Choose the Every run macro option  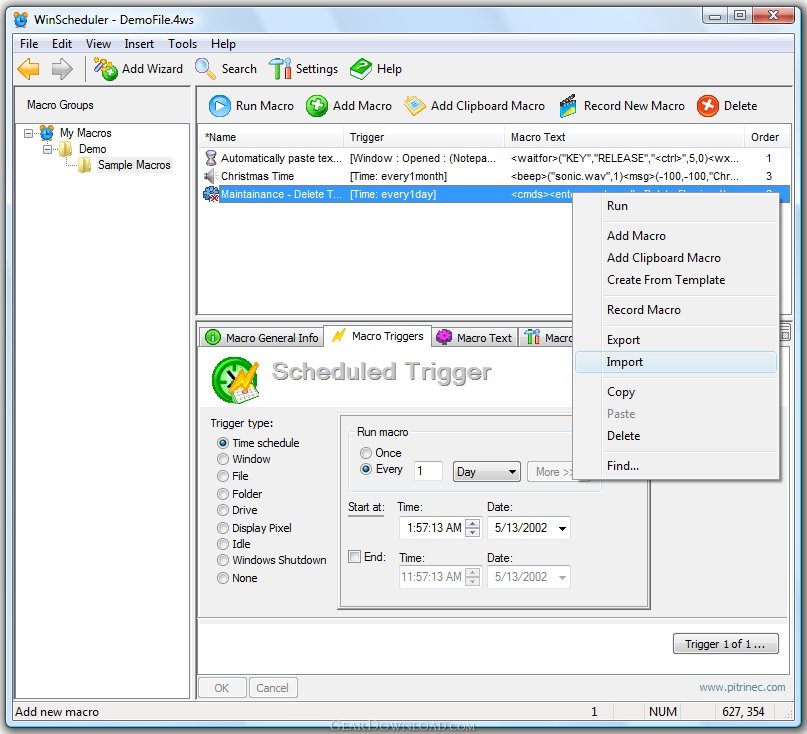pyautogui.click(x=366, y=469)
